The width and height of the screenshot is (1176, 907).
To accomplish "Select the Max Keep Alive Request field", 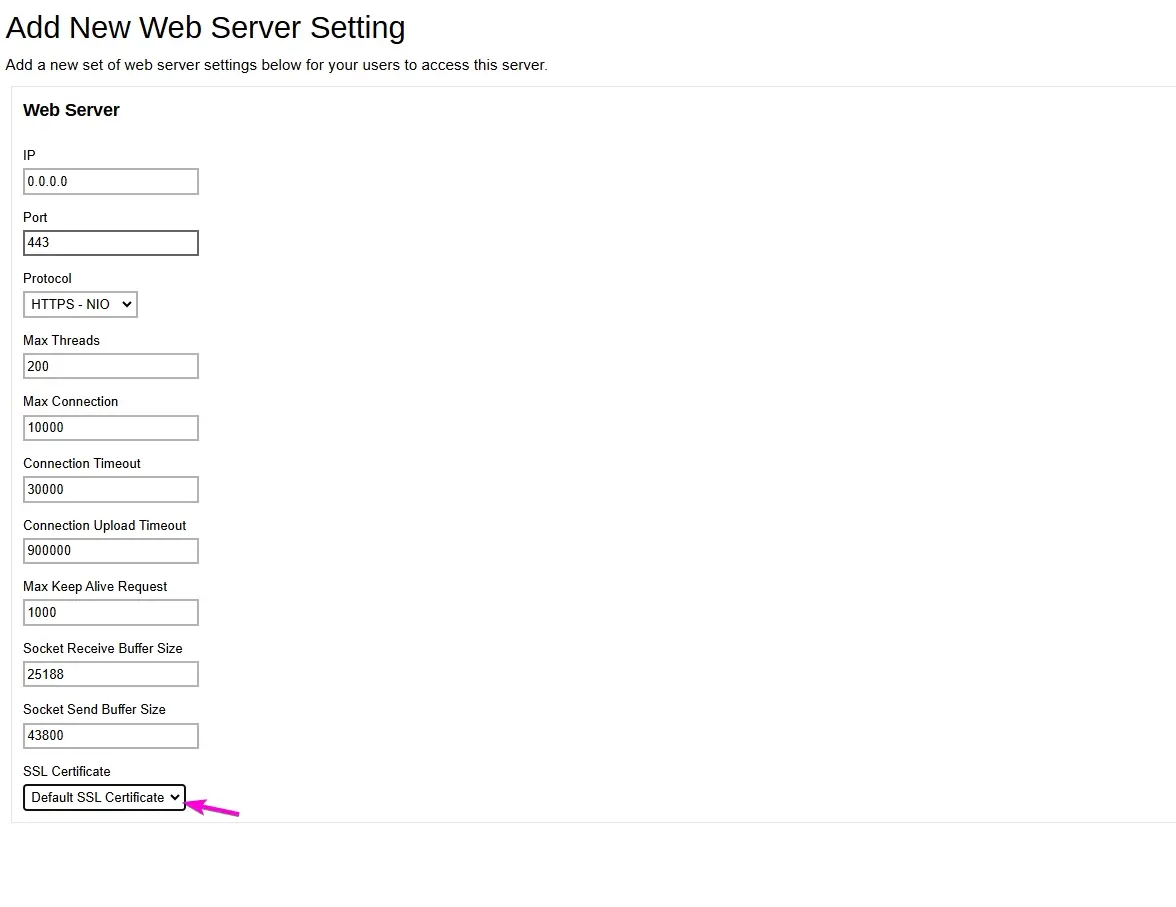I will (110, 612).
